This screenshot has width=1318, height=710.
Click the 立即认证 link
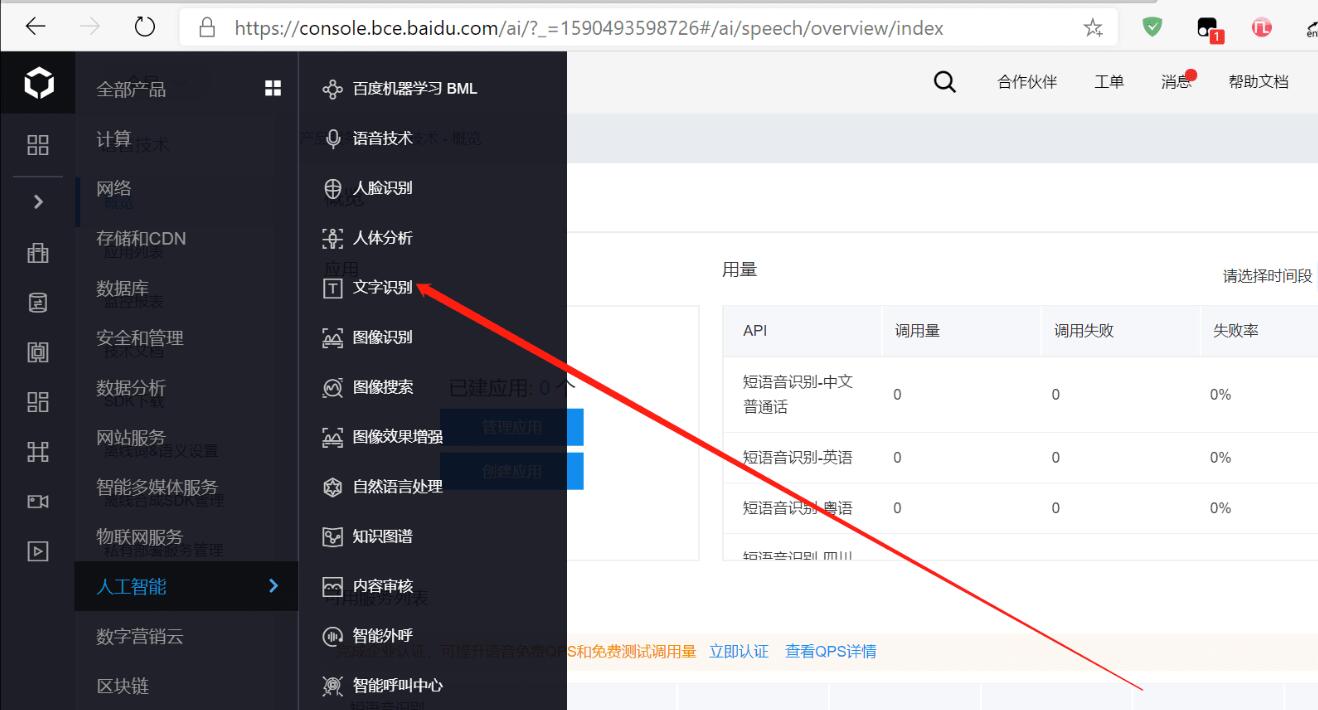(x=739, y=652)
